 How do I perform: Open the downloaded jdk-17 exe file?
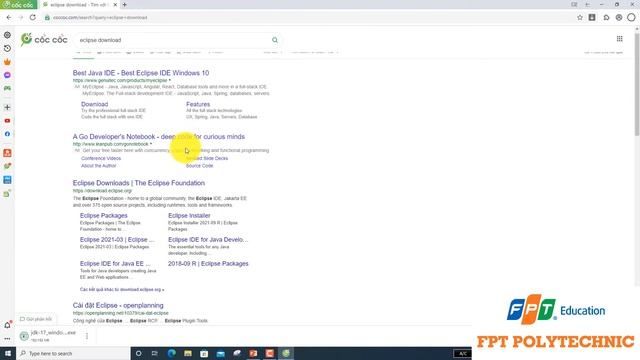pyautogui.click(x=48, y=336)
